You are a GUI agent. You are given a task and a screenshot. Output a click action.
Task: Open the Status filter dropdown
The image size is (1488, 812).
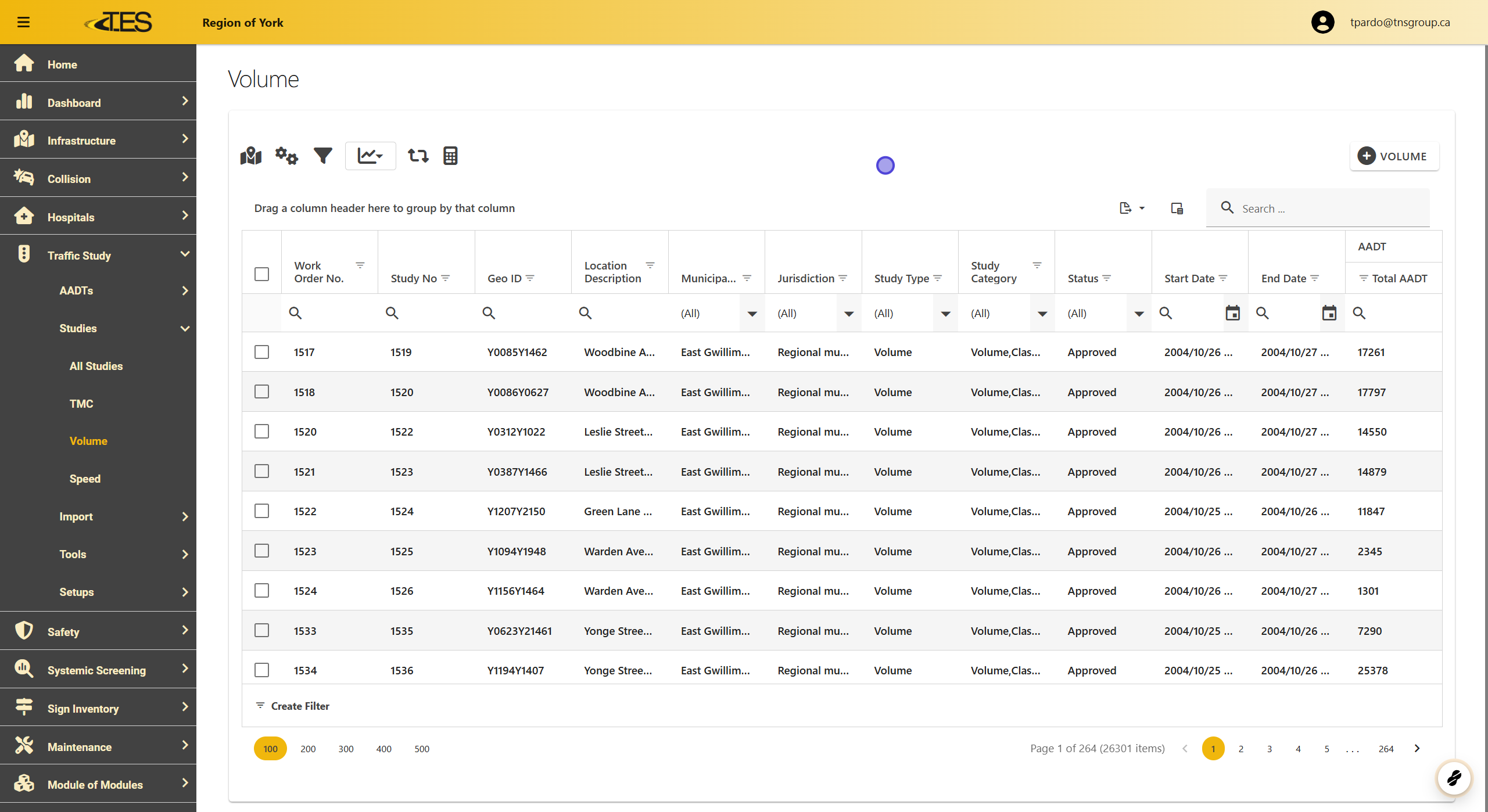pos(1139,314)
